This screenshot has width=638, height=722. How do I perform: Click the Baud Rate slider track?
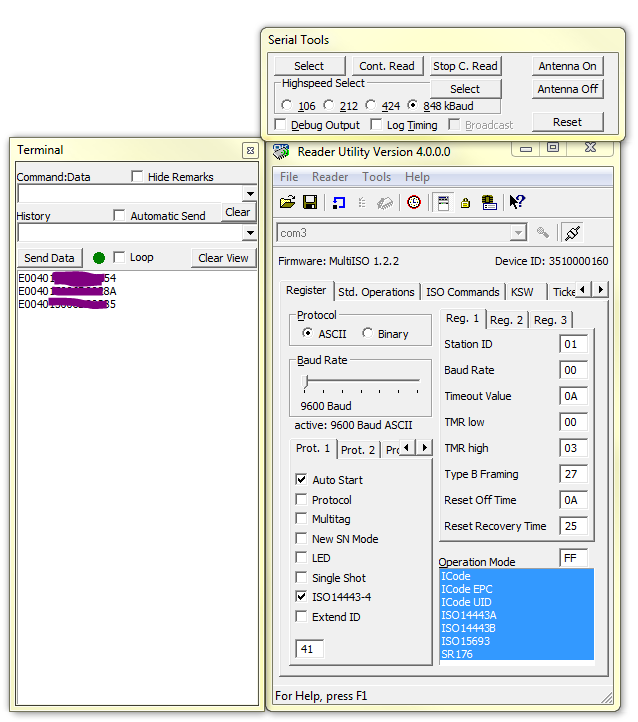(362, 382)
